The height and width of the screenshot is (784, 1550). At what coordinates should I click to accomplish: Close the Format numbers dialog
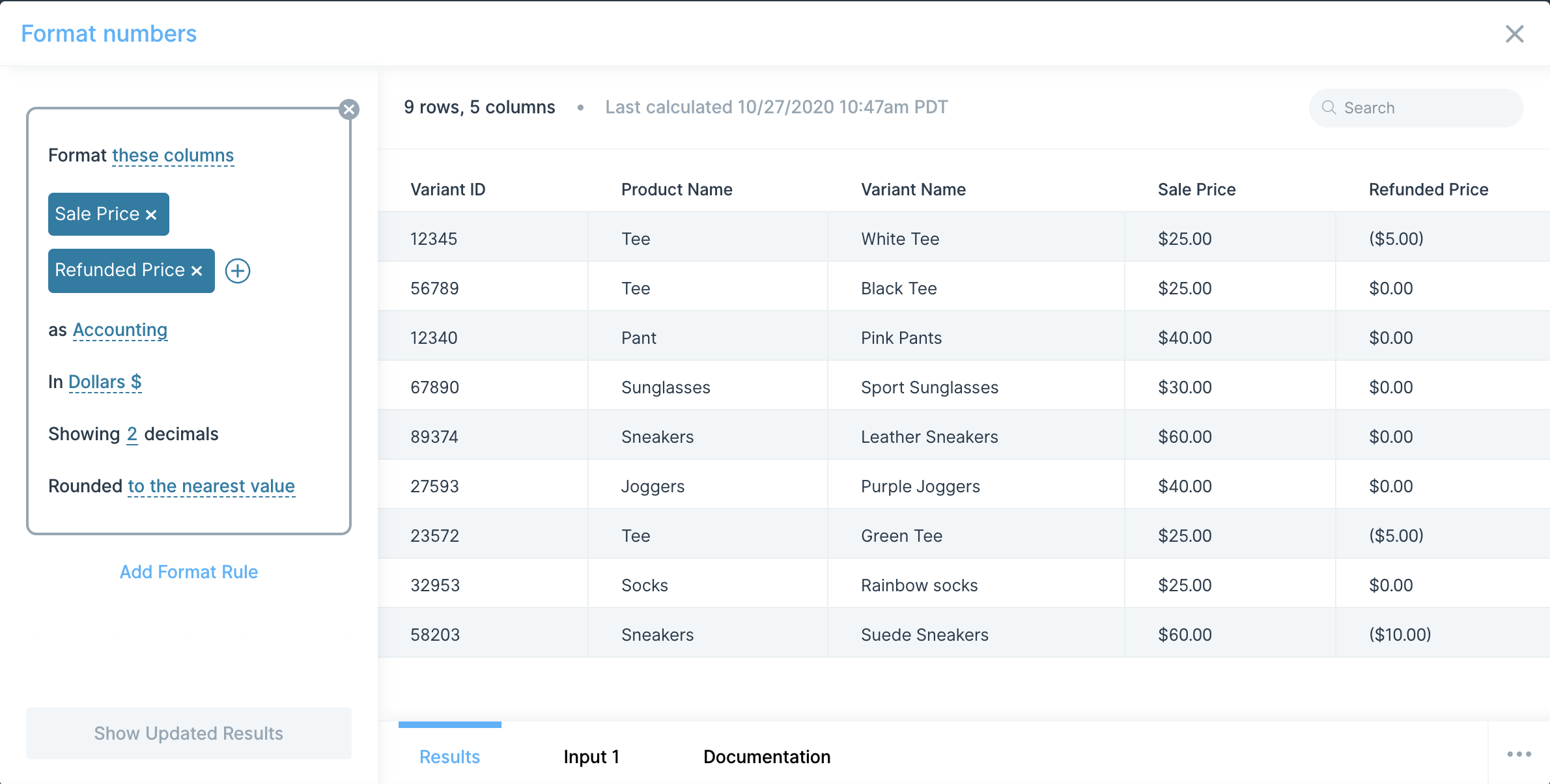coord(1515,34)
